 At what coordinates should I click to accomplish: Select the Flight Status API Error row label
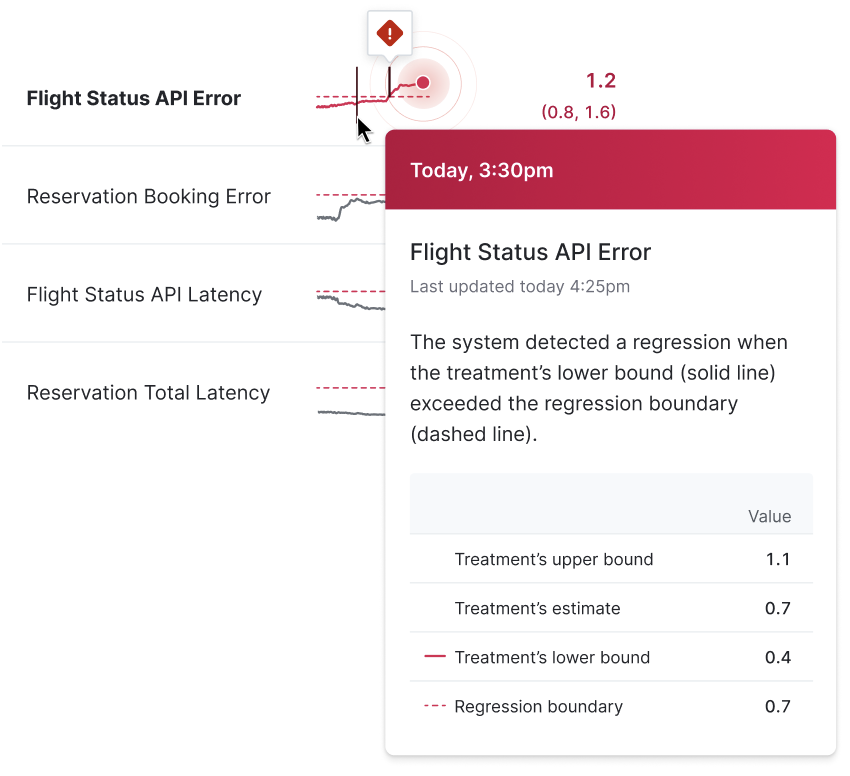134,98
